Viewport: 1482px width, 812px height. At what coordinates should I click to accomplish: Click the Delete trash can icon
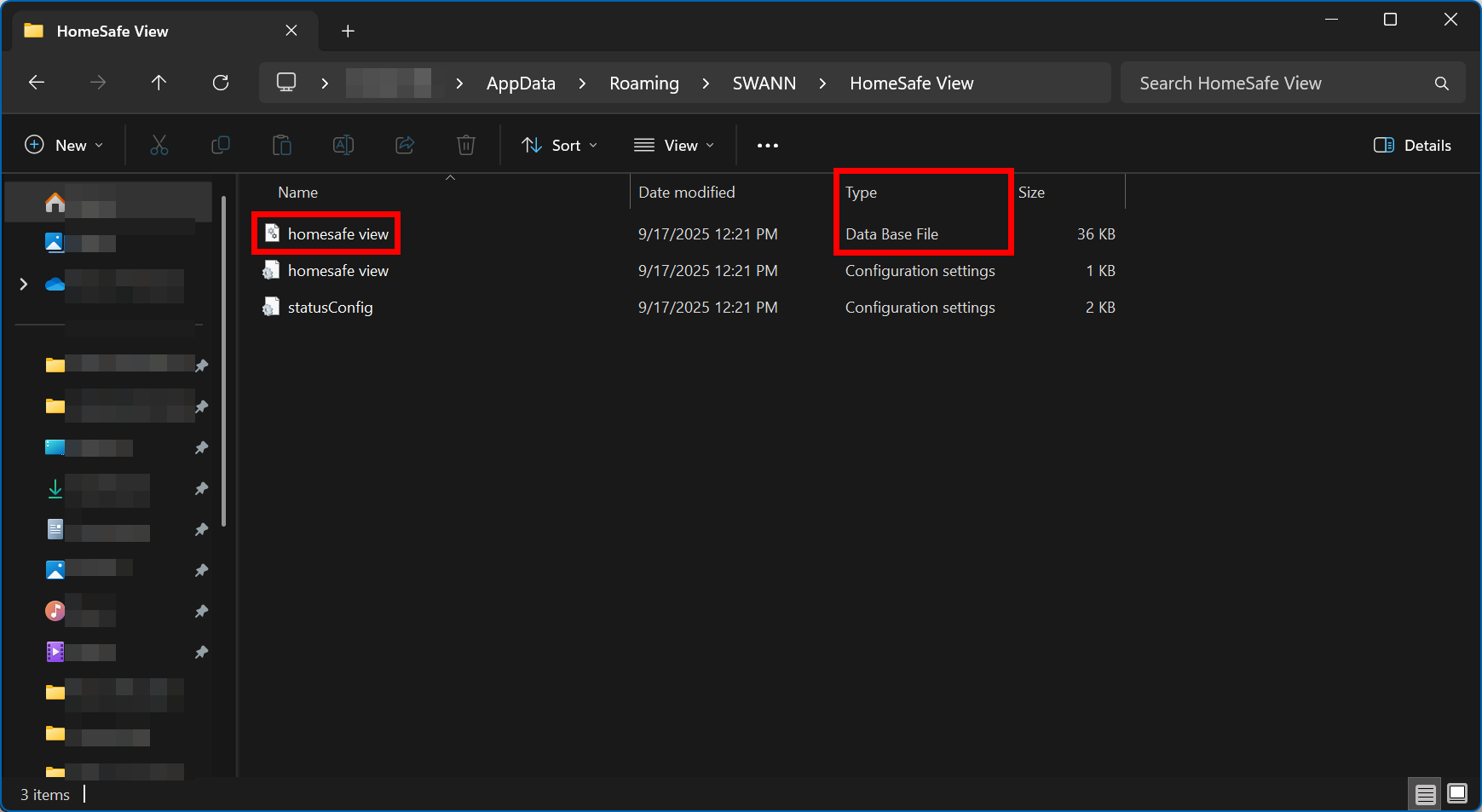[x=466, y=146]
